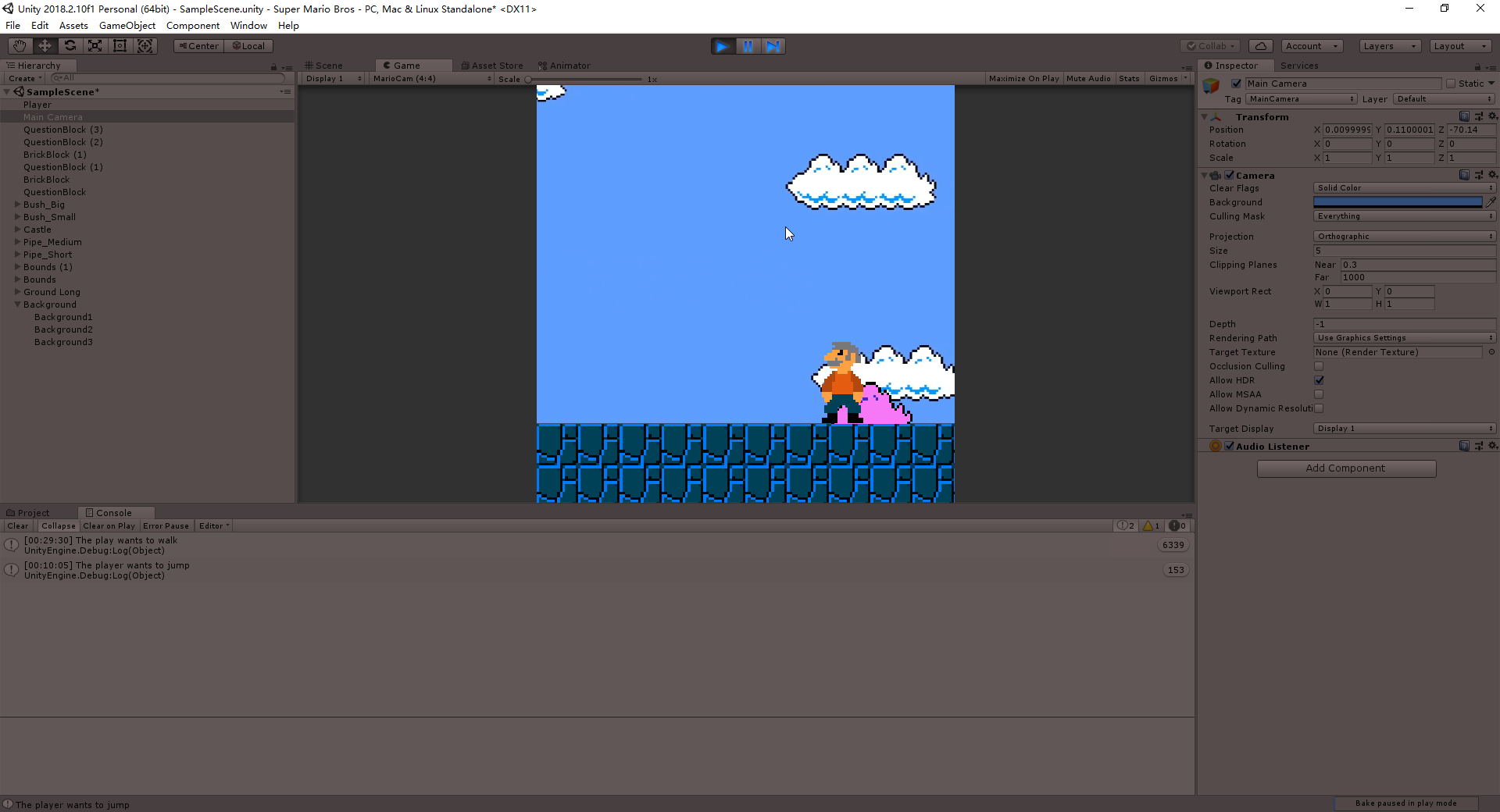Enable Occlusion Culling checkbox

(1319, 366)
